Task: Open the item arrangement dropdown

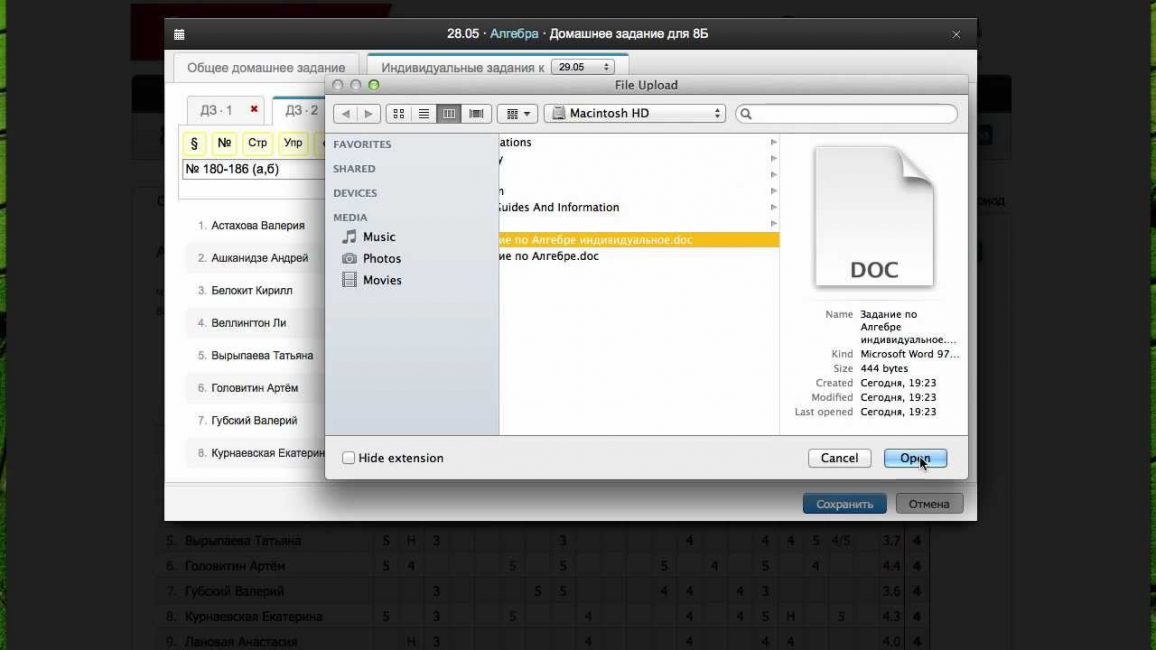Action: [518, 113]
